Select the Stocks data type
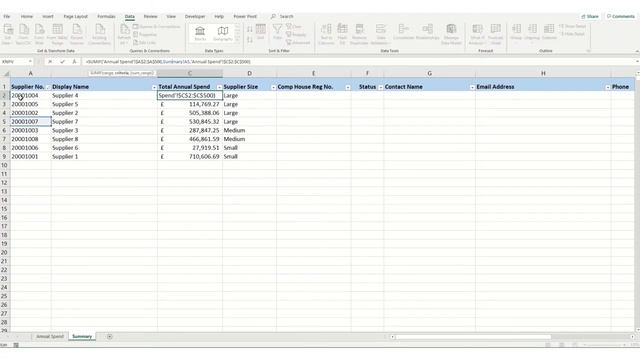Viewport: 640px width, 360px height. click(200, 33)
